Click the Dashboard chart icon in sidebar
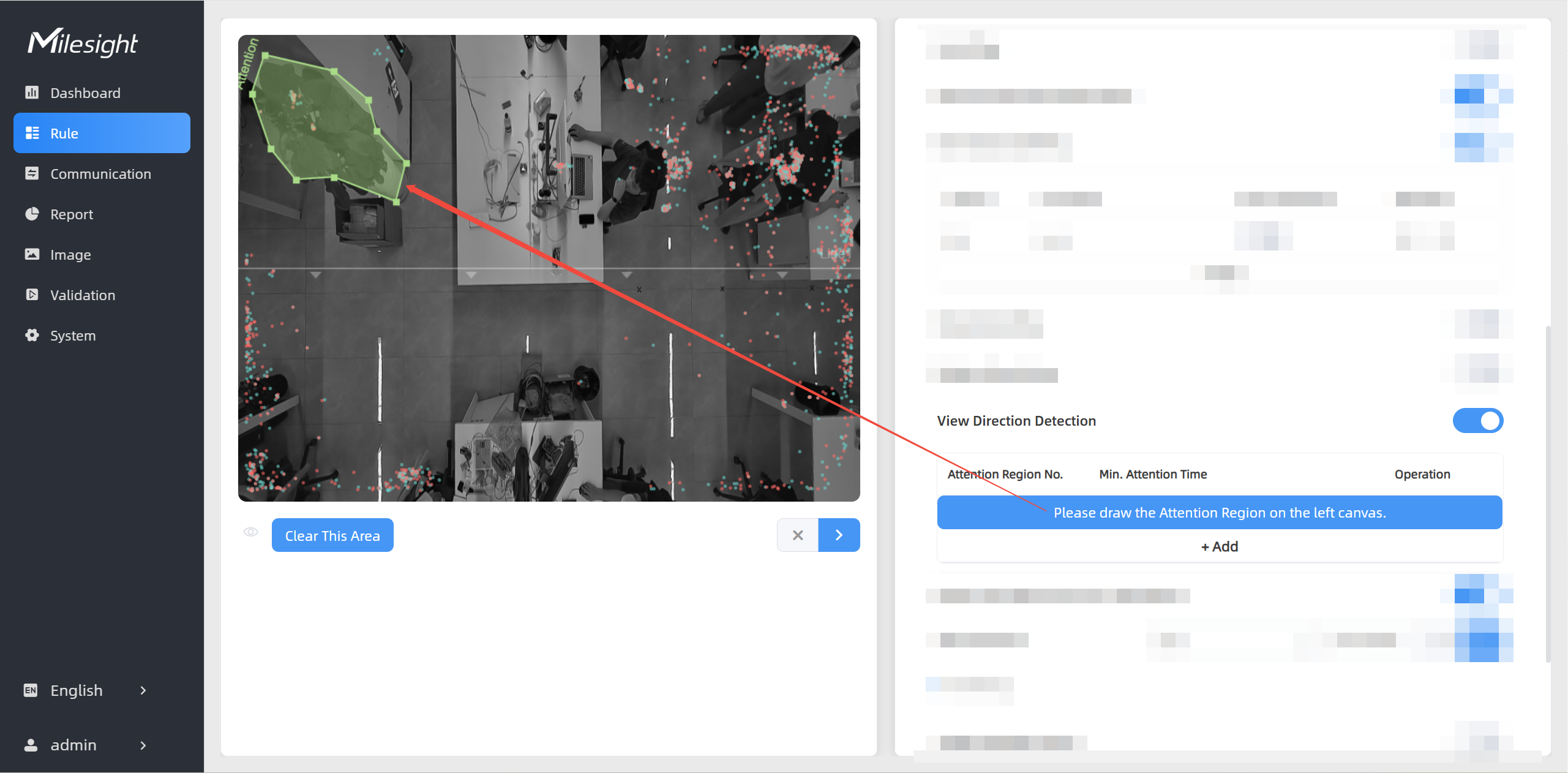This screenshot has width=1568, height=773. [32, 92]
